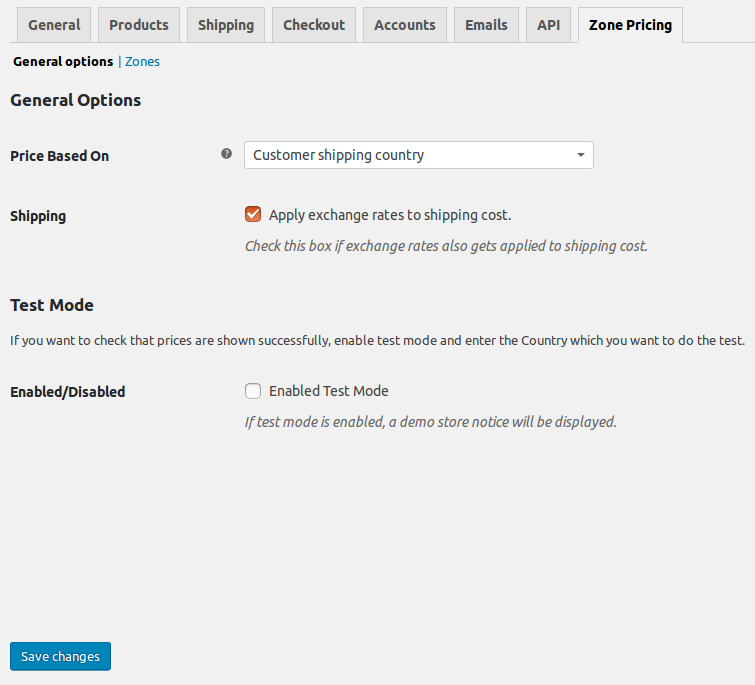755x685 pixels.
Task: Click the Price Based On help icon
Action: tap(226, 154)
